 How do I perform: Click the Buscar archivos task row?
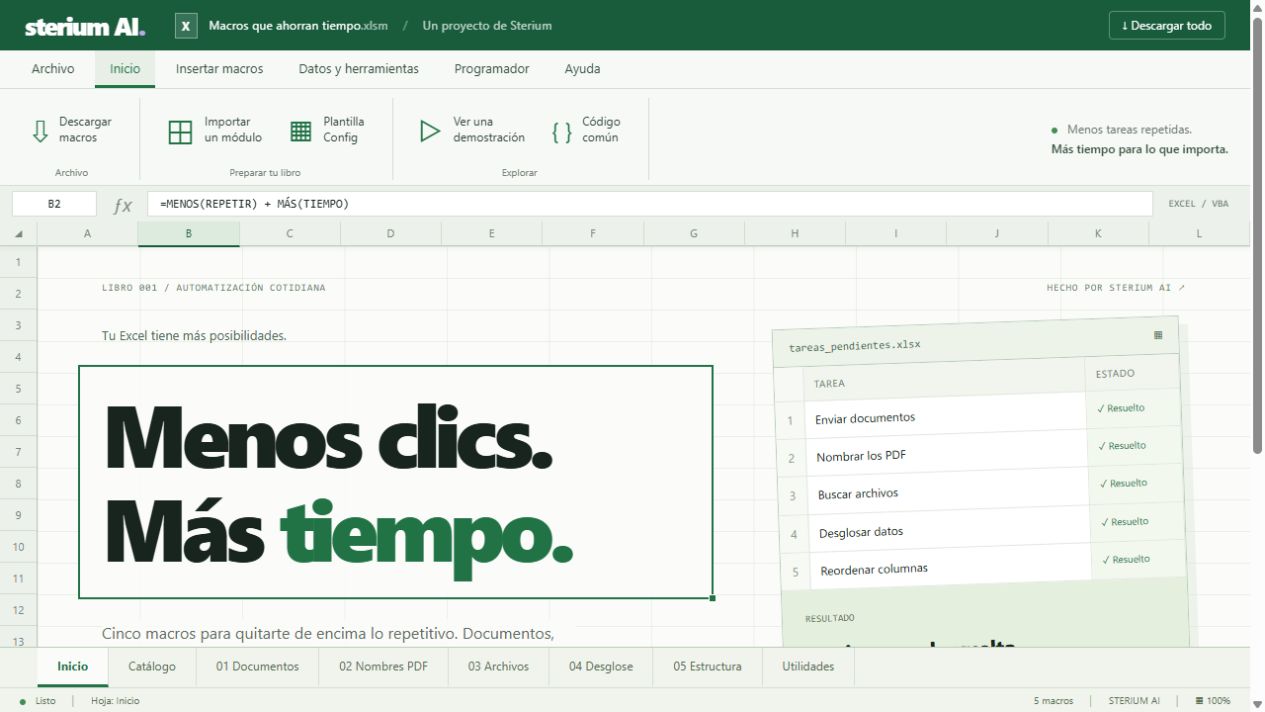point(982,490)
